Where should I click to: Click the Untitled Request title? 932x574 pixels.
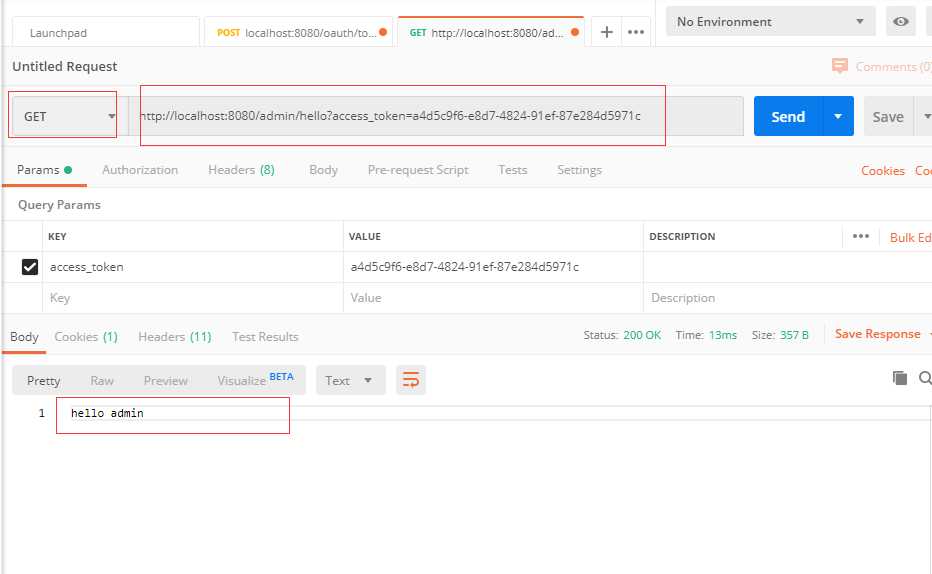[x=65, y=66]
